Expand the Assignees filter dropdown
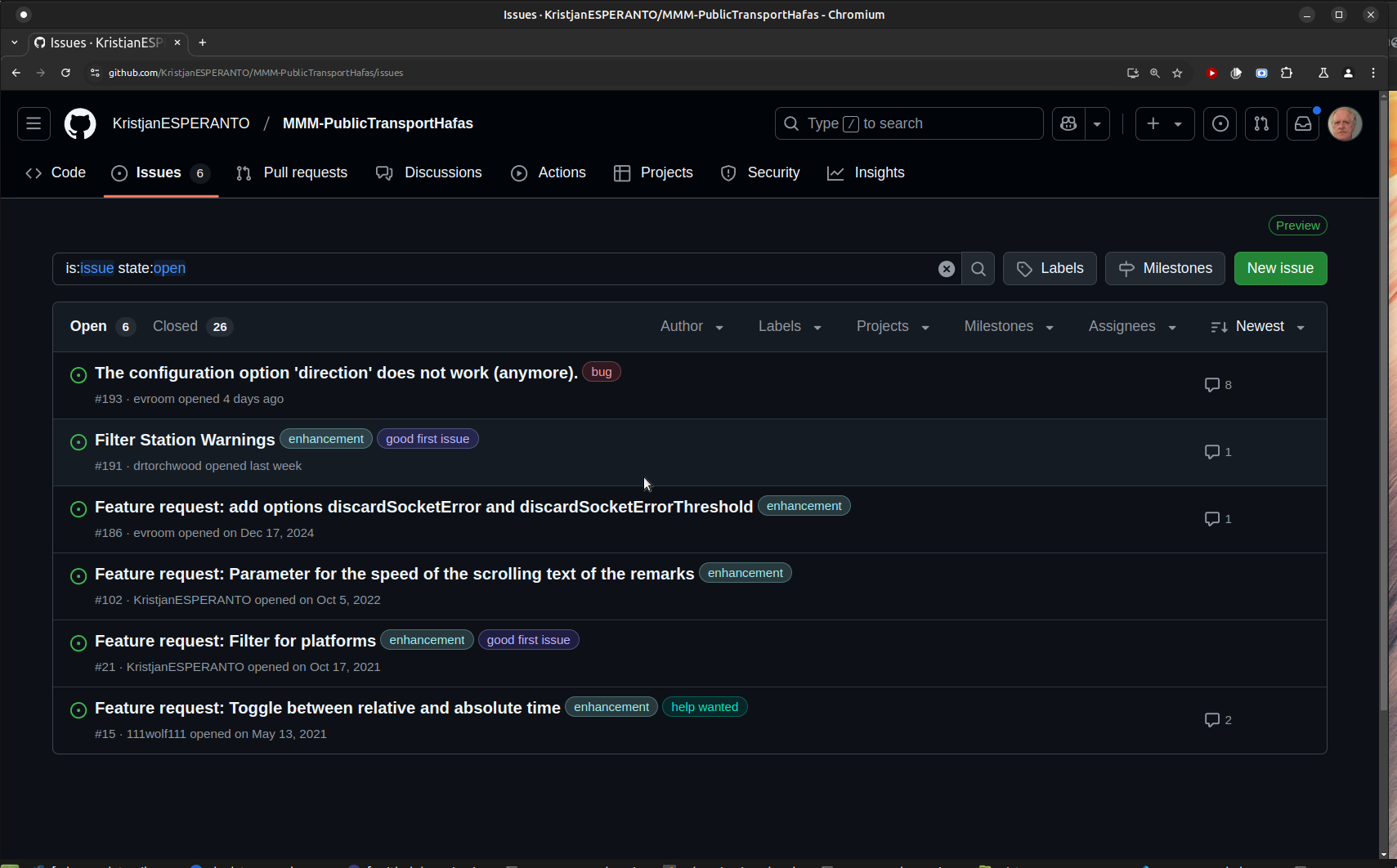The height and width of the screenshot is (868, 1397). pyautogui.click(x=1132, y=327)
